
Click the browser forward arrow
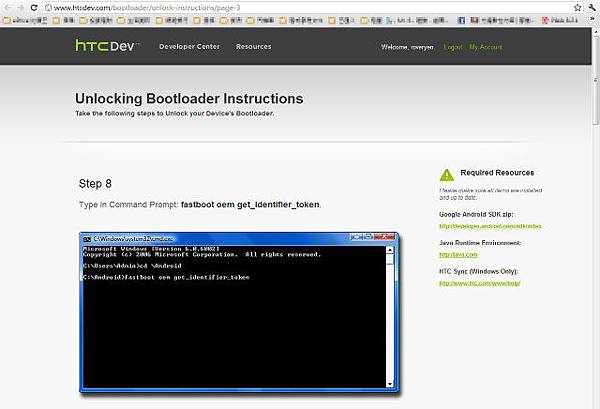coord(21,7)
